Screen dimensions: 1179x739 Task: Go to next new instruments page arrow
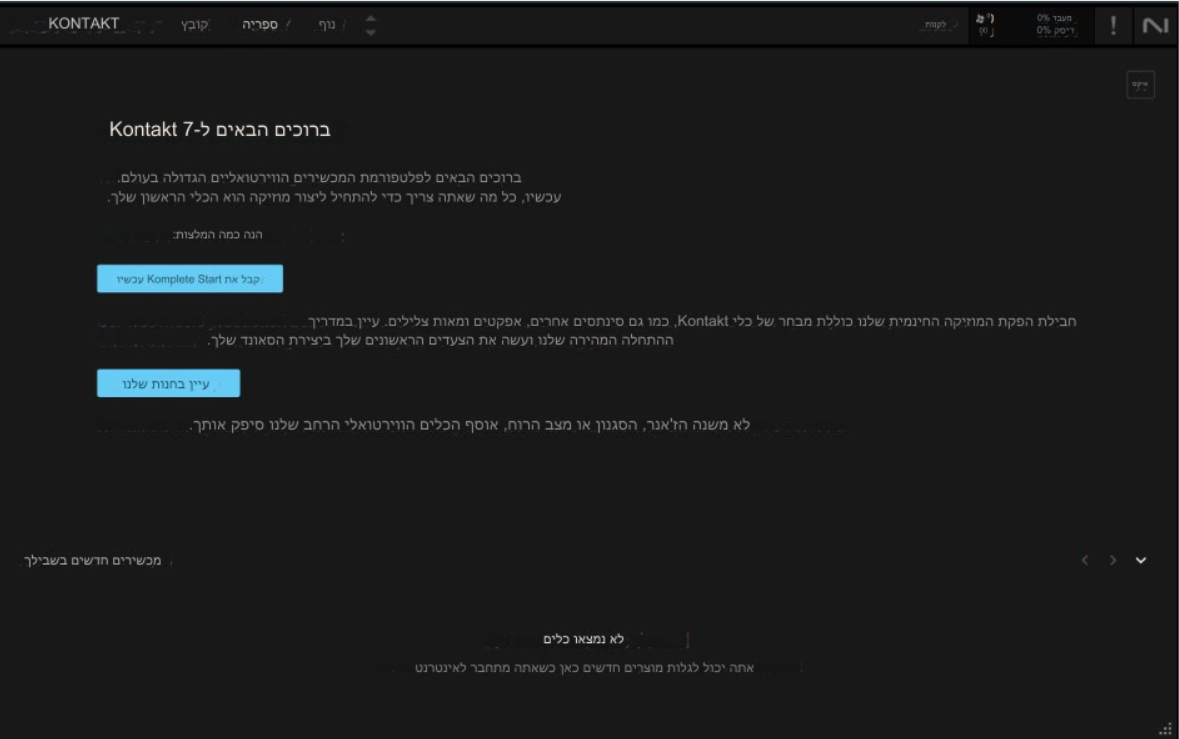pos(1113,560)
